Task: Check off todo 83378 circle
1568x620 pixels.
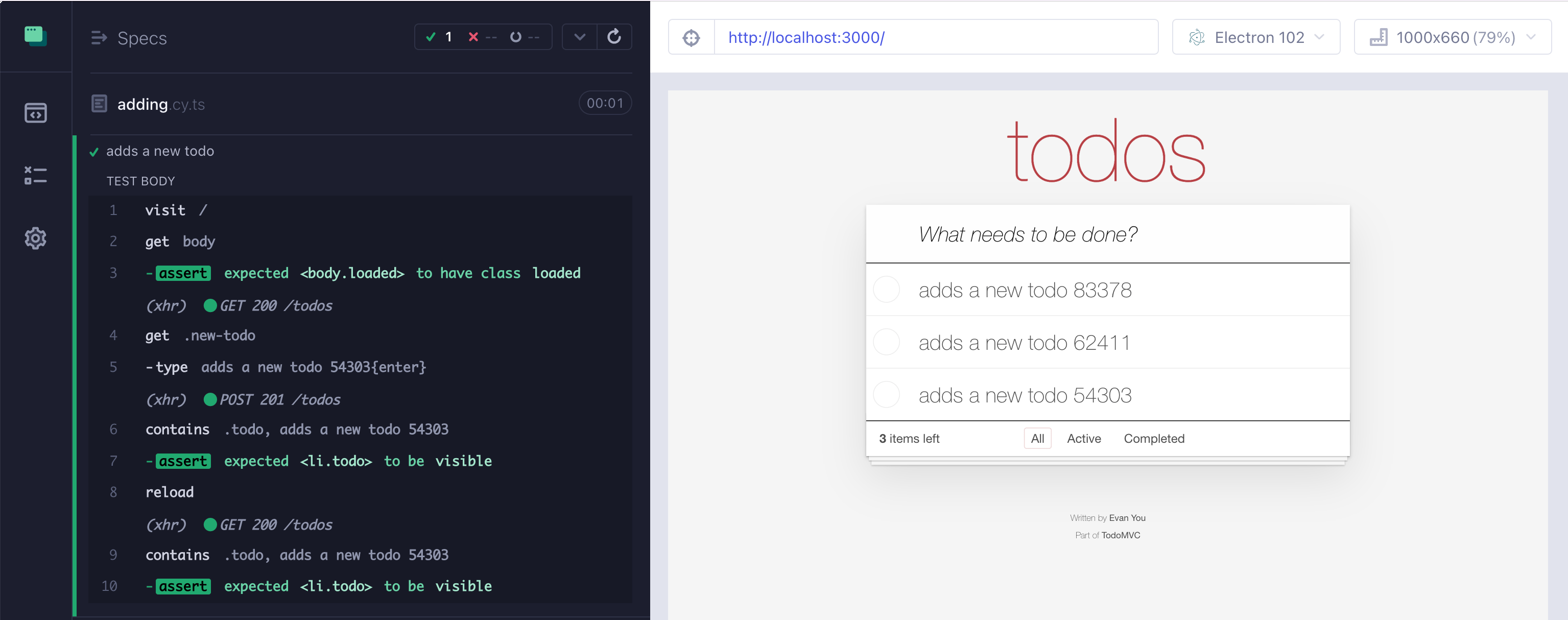Action: click(x=886, y=290)
